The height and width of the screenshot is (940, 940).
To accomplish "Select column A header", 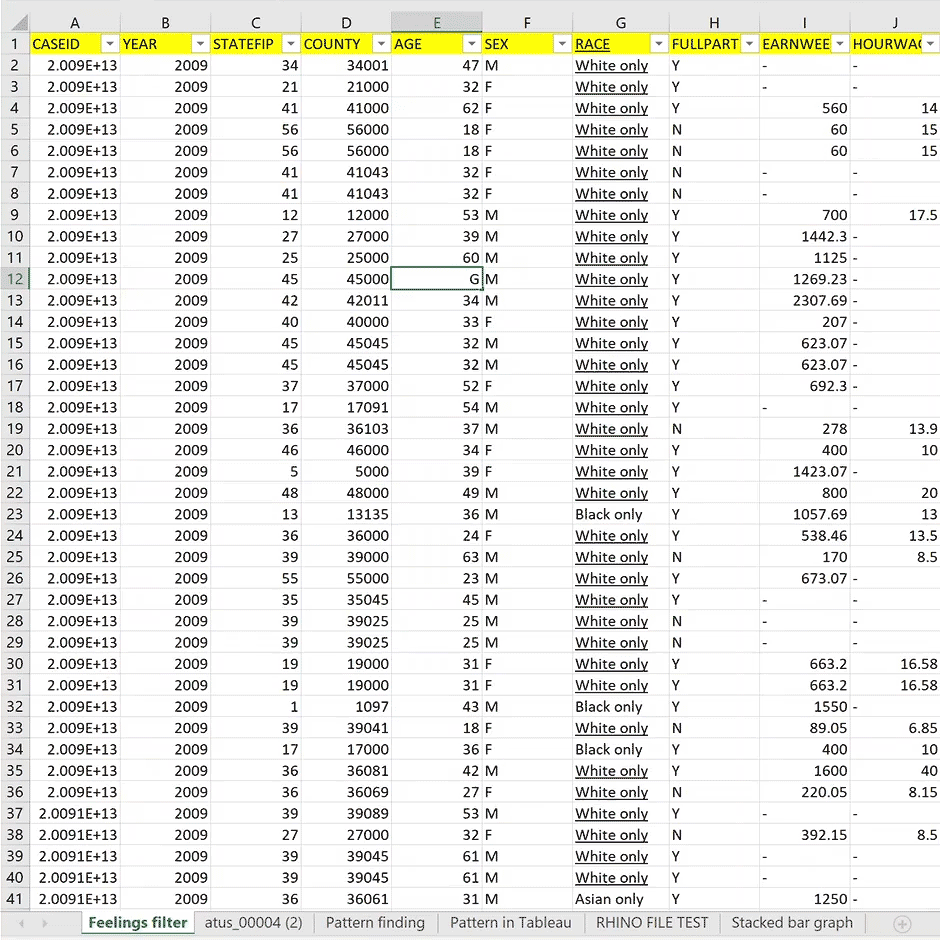I will click(x=75, y=23).
